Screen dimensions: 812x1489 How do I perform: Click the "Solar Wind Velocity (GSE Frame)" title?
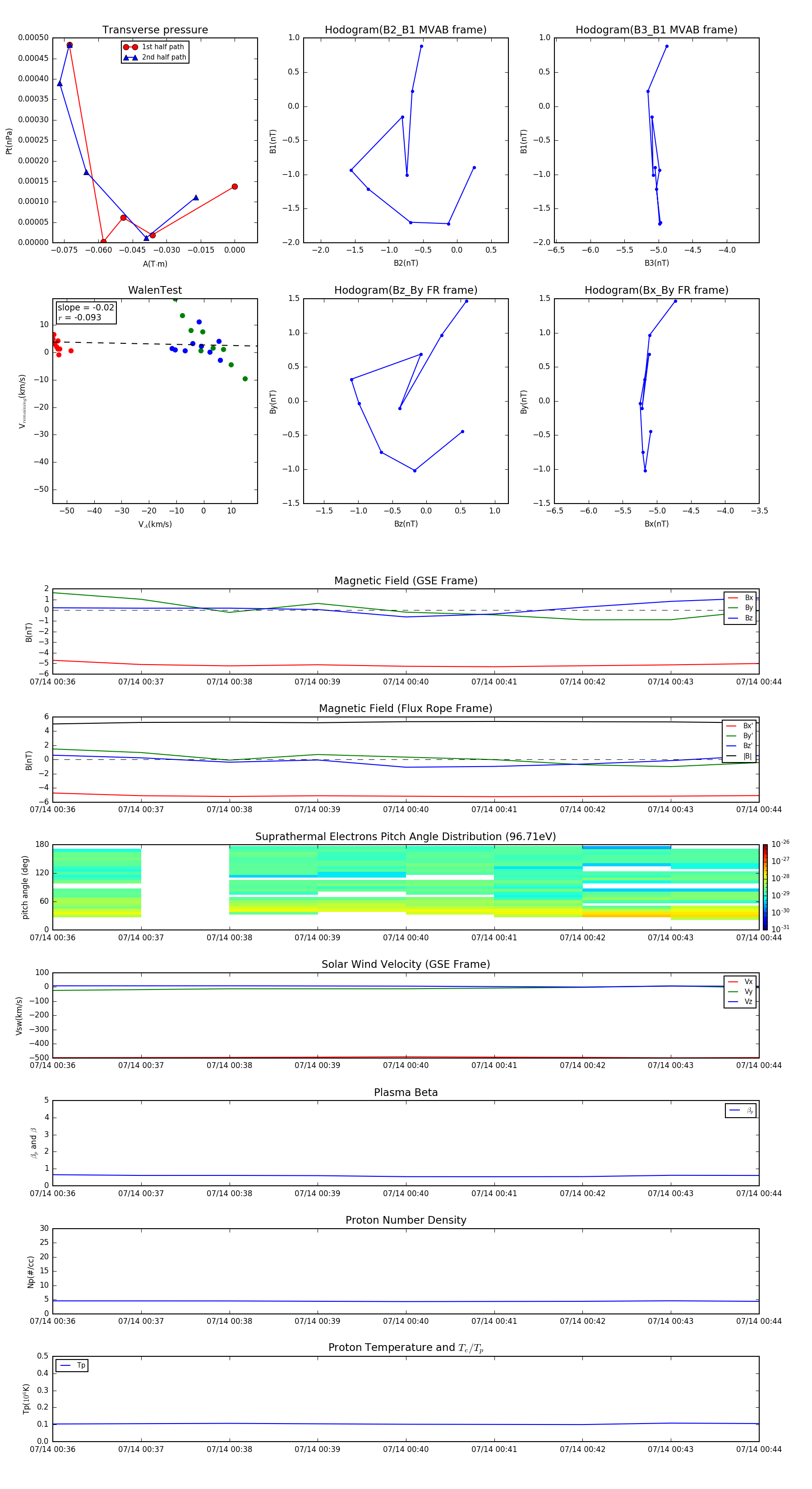click(x=406, y=965)
